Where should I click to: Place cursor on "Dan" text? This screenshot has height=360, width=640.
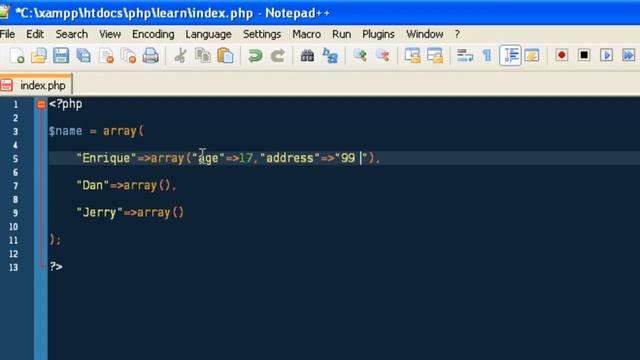93,185
